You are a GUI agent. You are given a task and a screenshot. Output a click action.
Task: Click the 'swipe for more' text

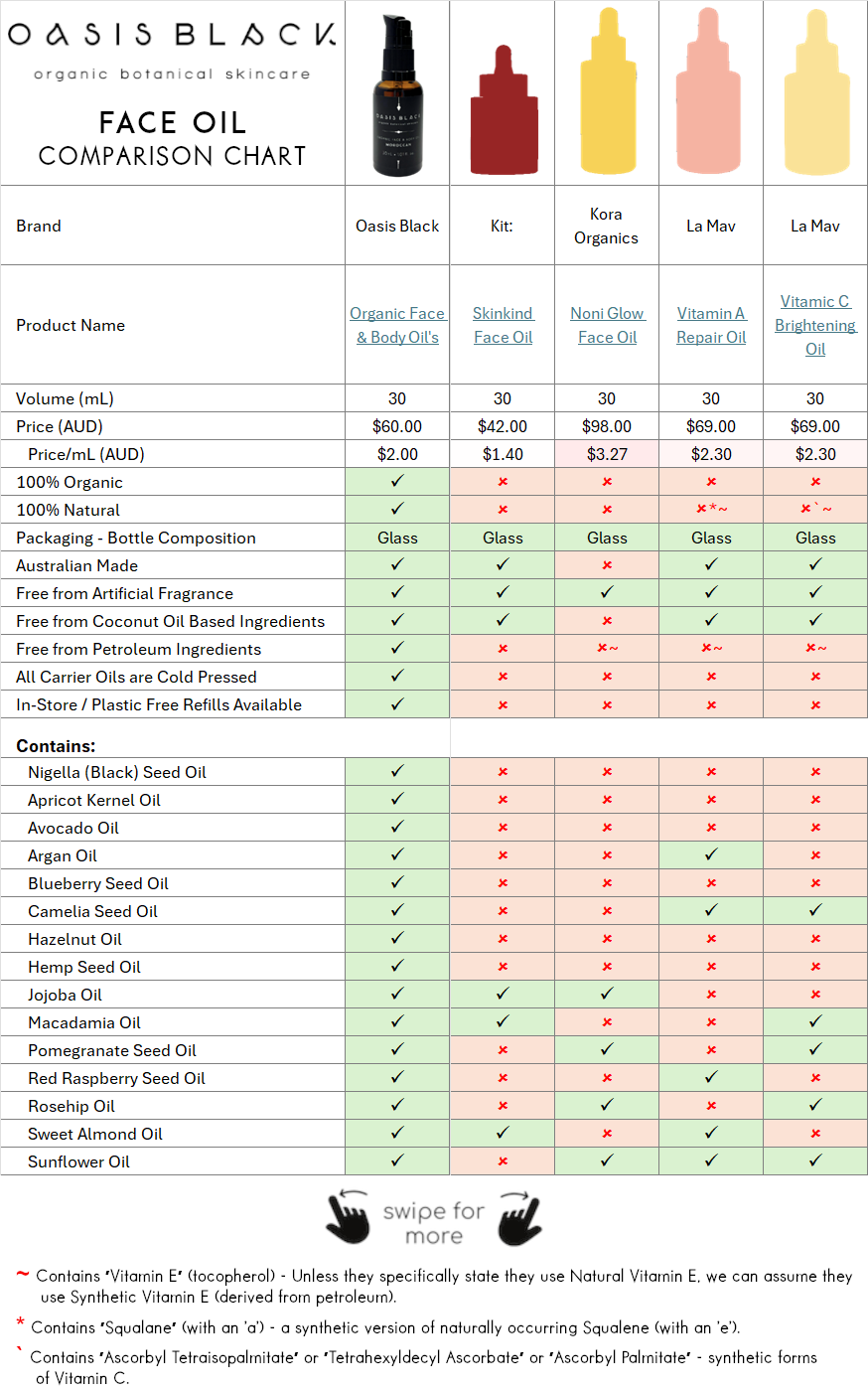[x=434, y=1223]
